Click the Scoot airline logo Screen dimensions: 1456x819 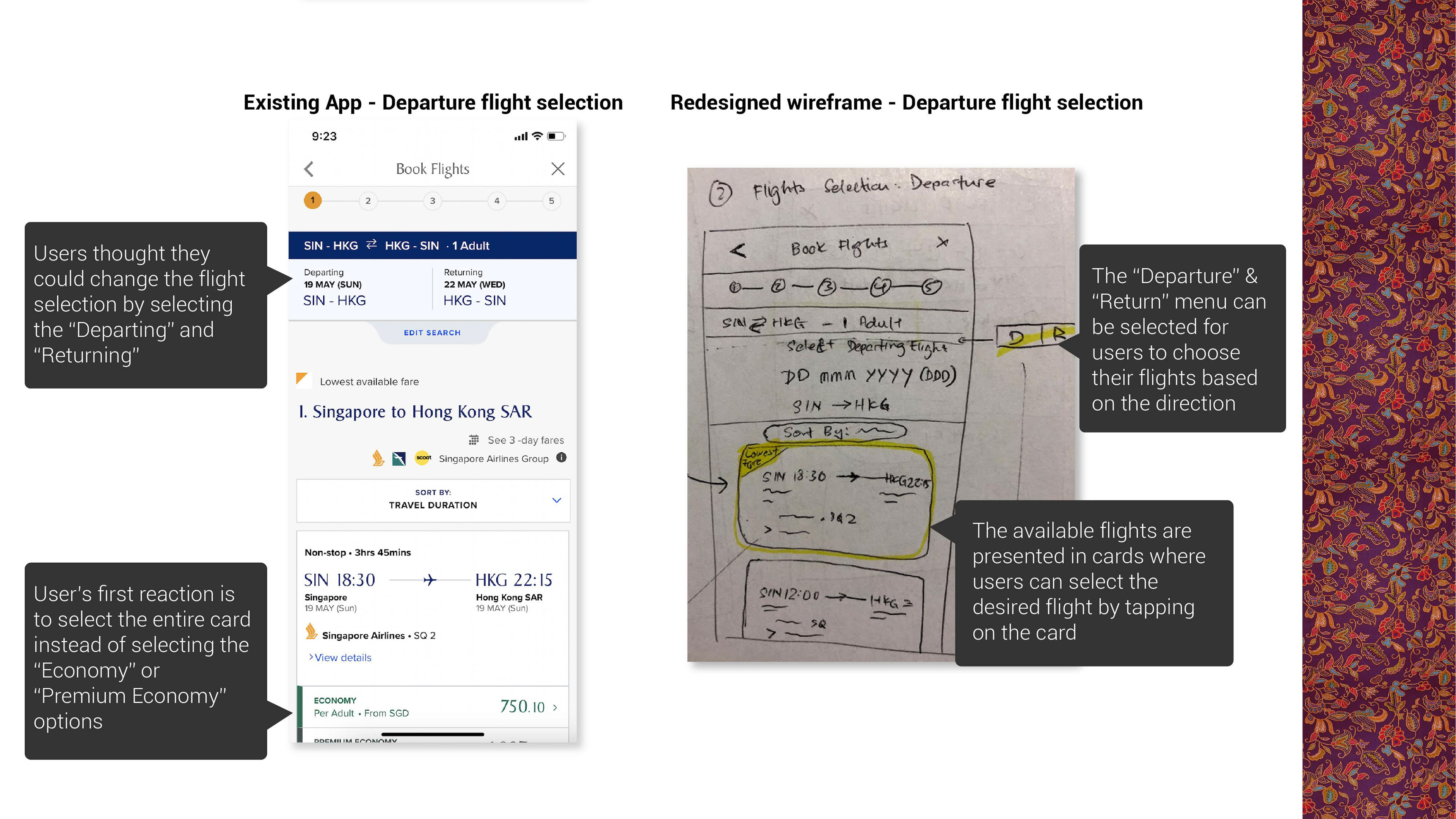[x=423, y=458]
